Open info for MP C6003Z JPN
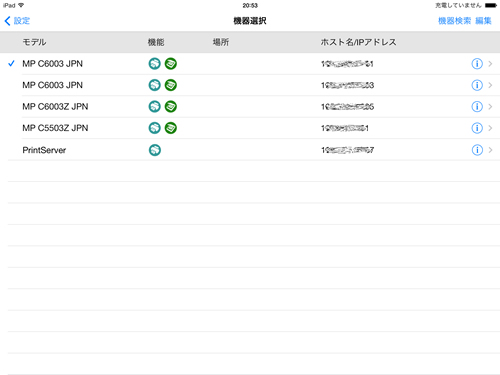The height and width of the screenshot is (375, 500). pyautogui.click(x=477, y=107)
